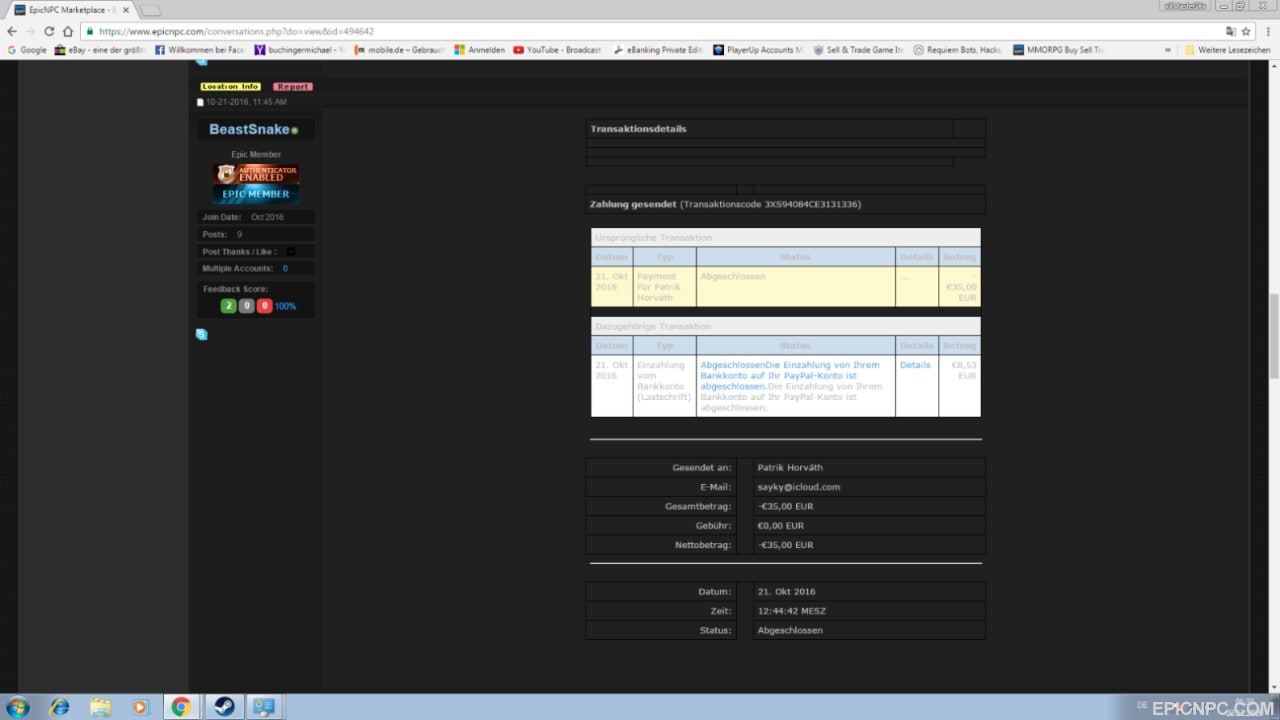
Task: Open the Requiem Bots, Hacks bookmark
Action: [958, 49]
